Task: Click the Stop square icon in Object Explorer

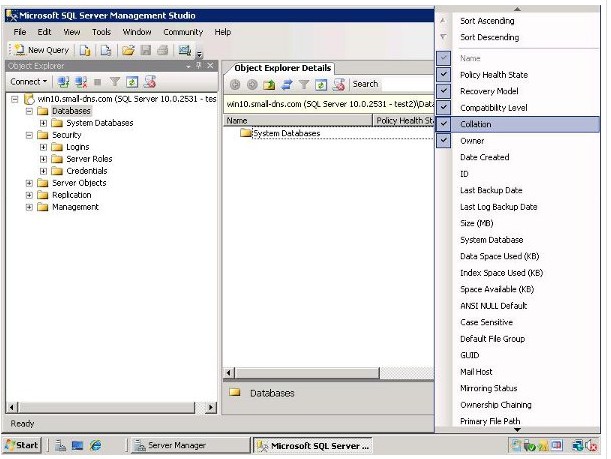Action: 98,82
